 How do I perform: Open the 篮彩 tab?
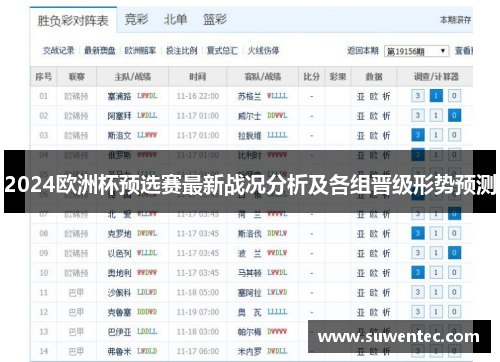pos(215,19)
